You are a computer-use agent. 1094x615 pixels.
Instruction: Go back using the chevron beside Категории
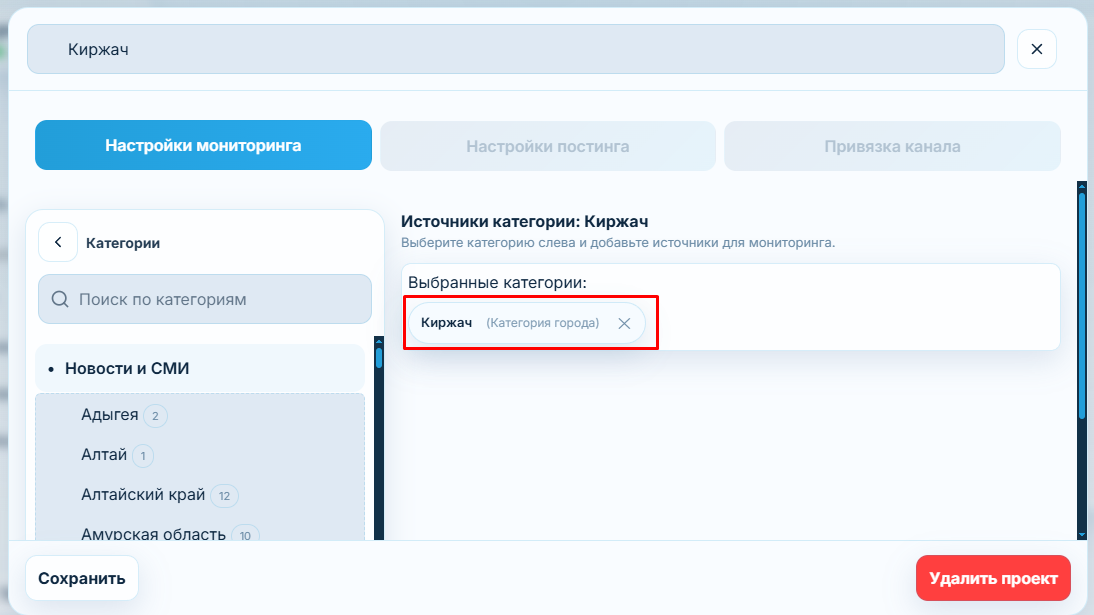(58, 242)
